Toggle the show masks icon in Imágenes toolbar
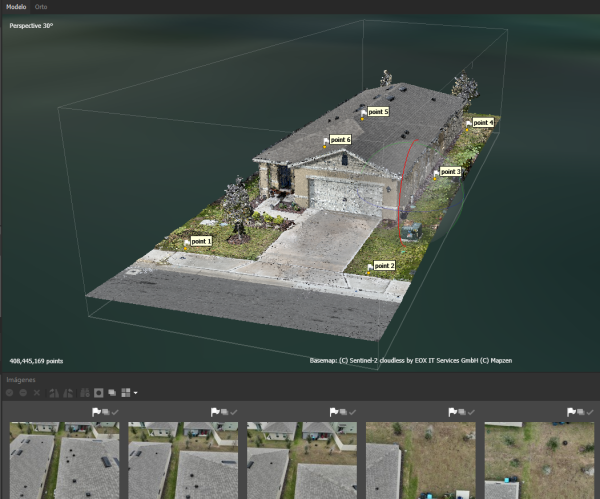This screenshot has height=499, width=600. pyautogui.click(x=98, y=393)
